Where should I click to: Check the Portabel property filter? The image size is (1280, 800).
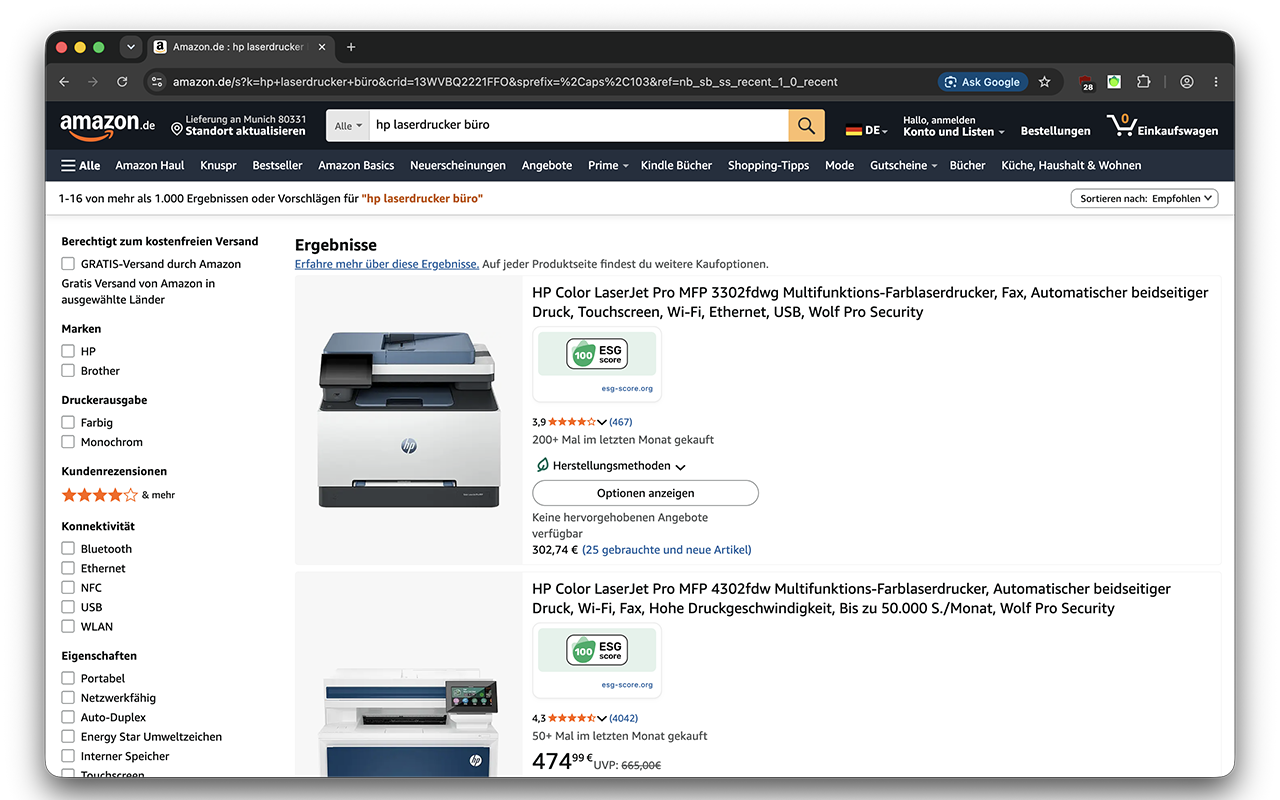tap(68, 678)
